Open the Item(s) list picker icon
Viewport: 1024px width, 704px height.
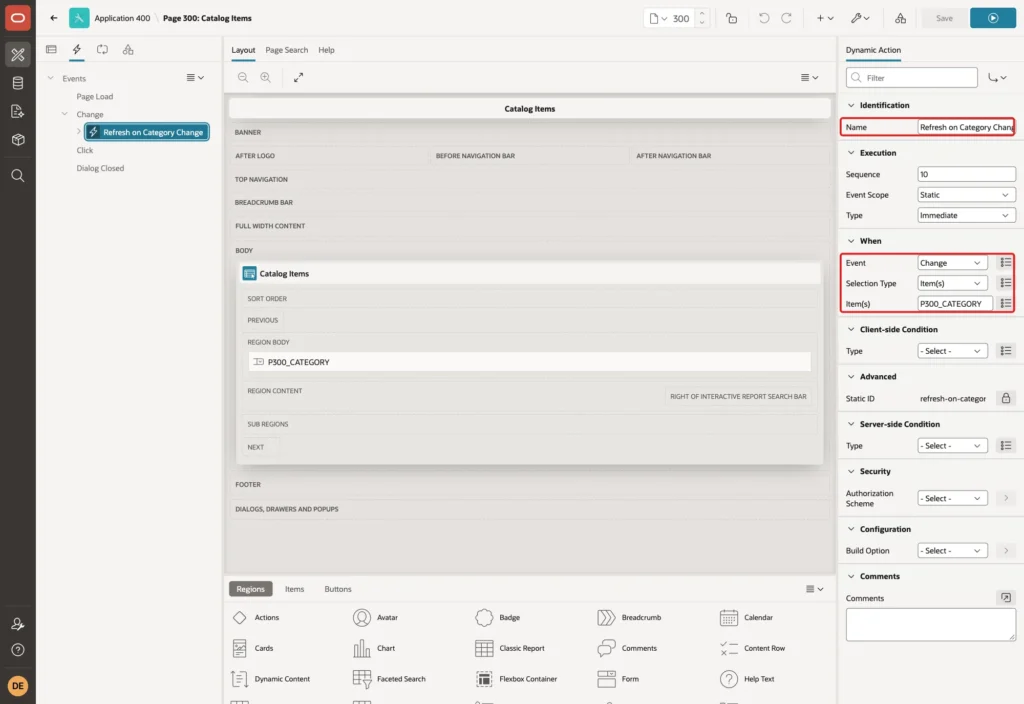pos(1005,304)
